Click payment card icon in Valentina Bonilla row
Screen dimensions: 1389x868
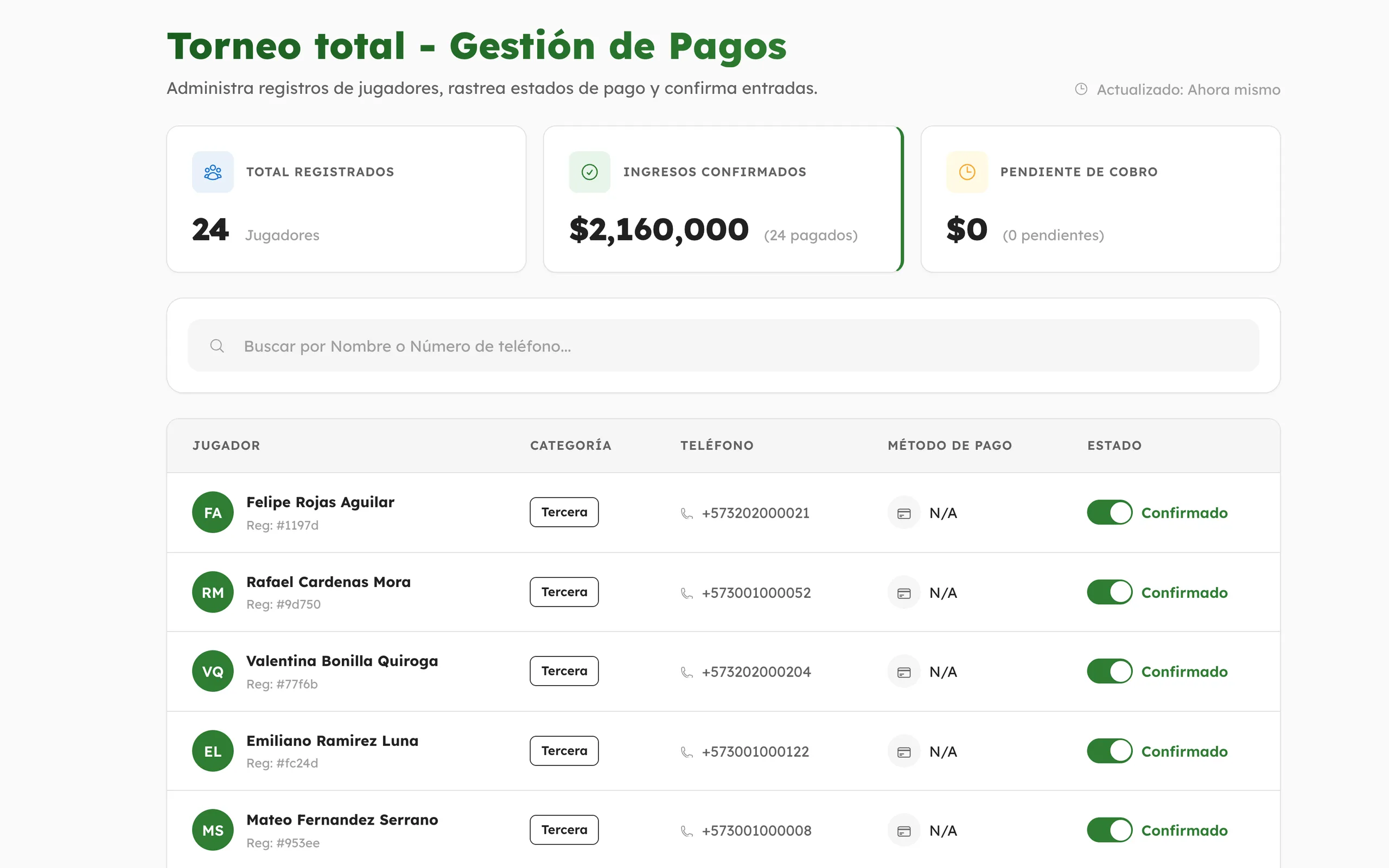(904, 672)
